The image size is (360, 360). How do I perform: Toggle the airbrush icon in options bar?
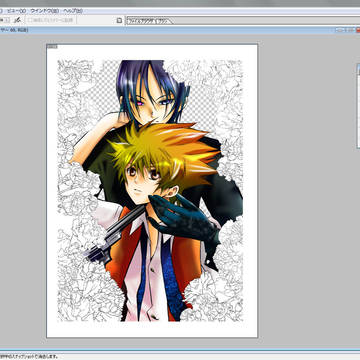pyautogui.click(x=18, y=20)
